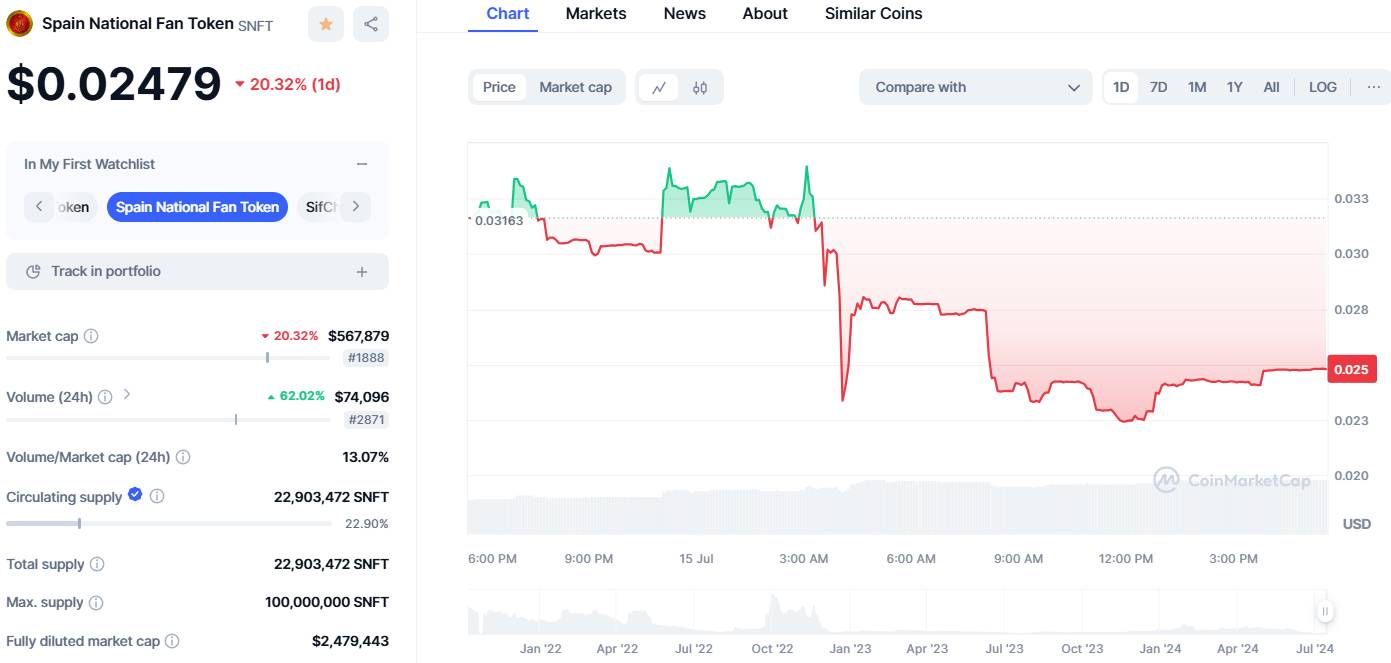Open the share icon button
Image resolution: width=1391 pixels, height=663 pixels.
click(371, 24)
